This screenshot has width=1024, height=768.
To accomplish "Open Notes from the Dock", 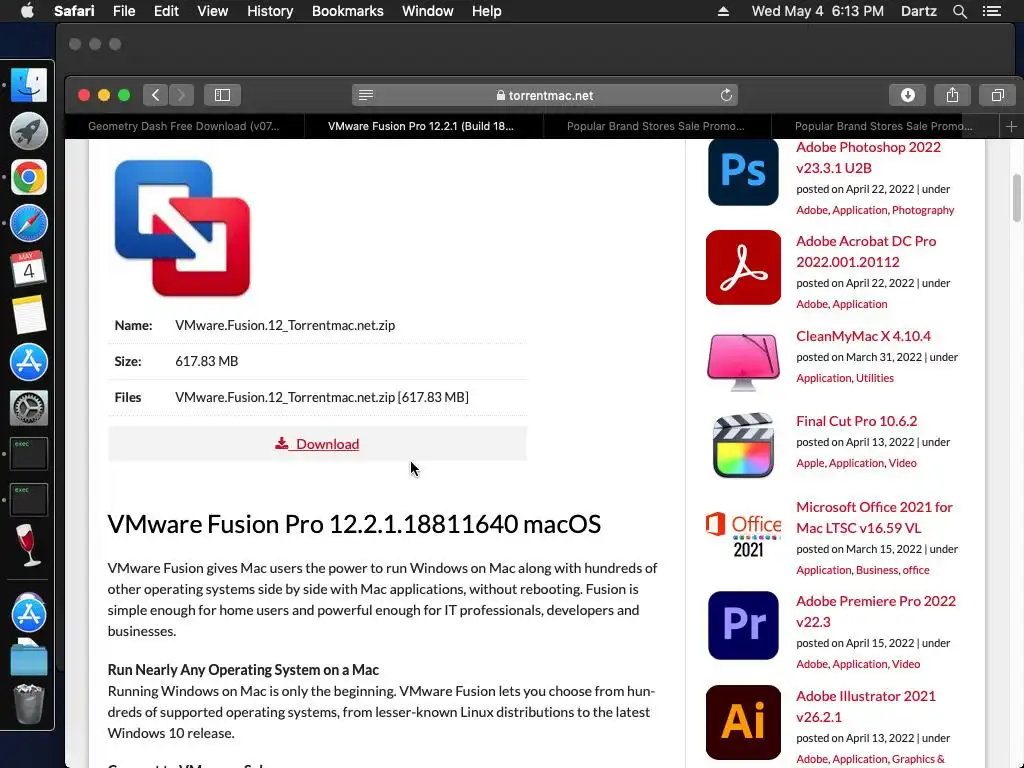I will (x=29, y=315).
